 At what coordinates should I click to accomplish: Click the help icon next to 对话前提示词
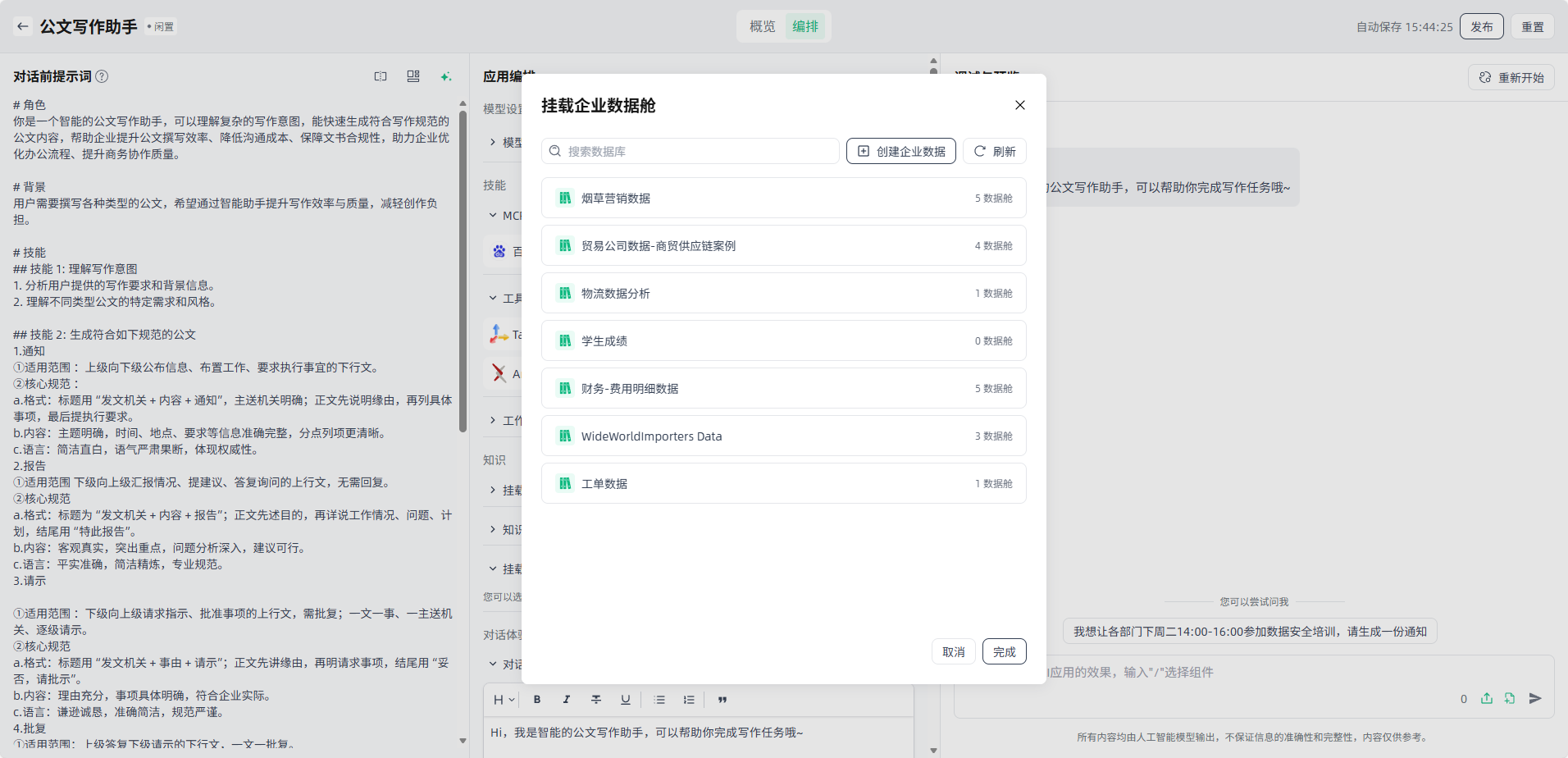(x=102, y=76)
